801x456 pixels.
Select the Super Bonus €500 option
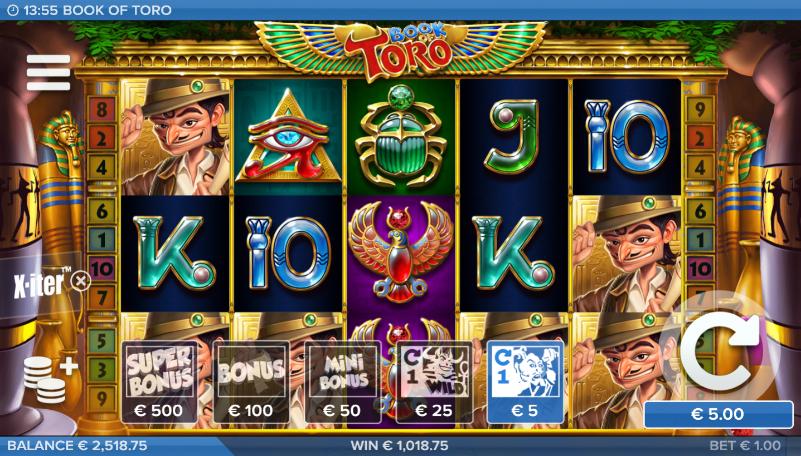[159, 382]
